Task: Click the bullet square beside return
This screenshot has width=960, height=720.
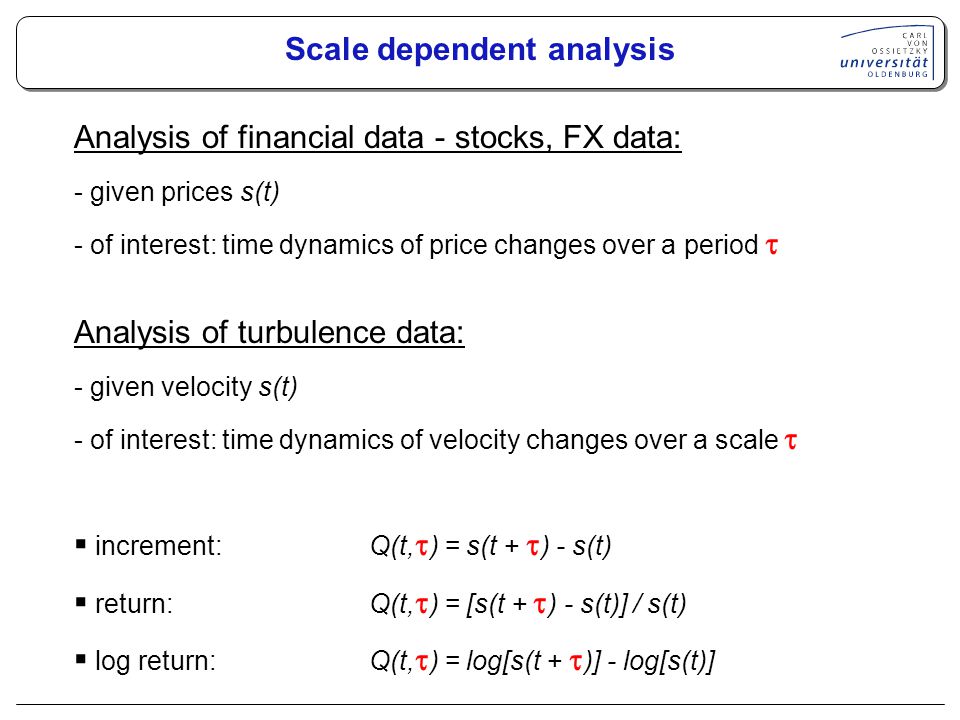Action: (81, 602)
